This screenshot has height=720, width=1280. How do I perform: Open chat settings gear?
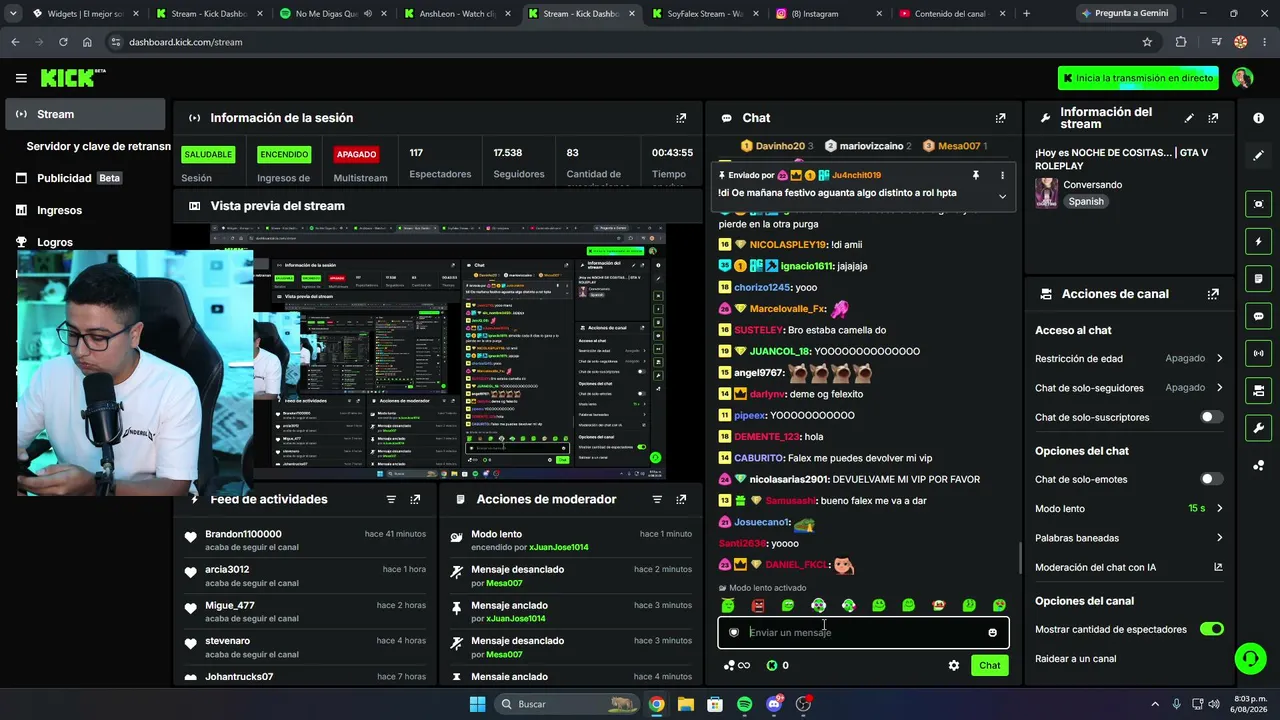point(954,665)
